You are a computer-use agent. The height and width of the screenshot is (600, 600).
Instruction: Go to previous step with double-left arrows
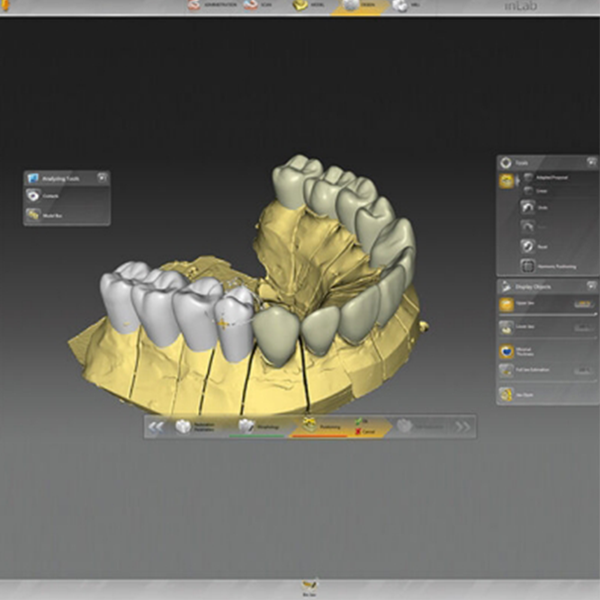click(x=156, y=426)
